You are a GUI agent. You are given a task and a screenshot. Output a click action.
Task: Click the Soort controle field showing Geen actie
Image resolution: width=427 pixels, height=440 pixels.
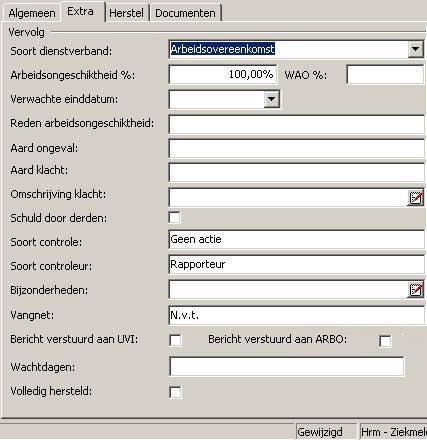[296, 239]
